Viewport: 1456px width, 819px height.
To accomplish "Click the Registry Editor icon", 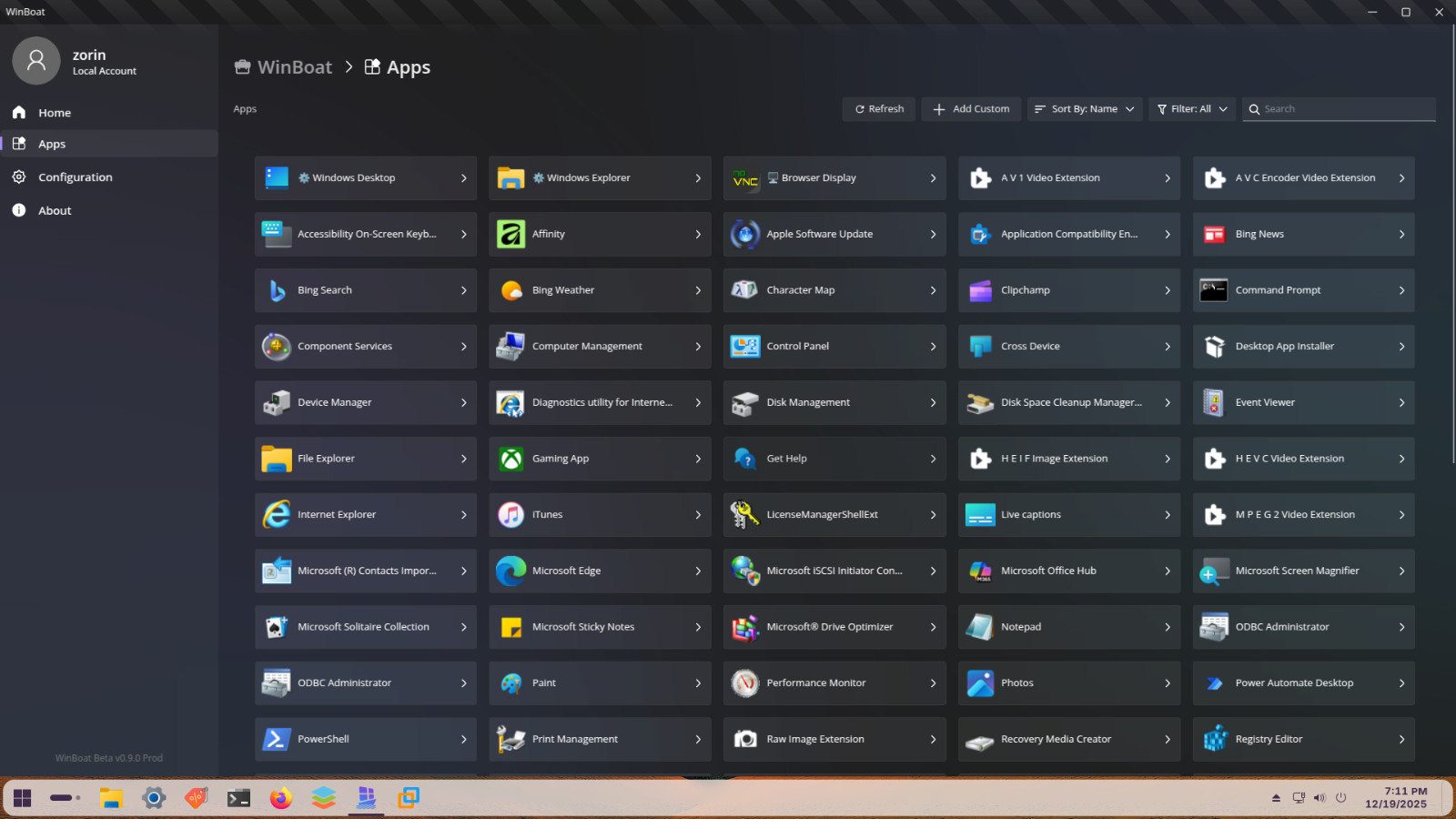I will pyautogui.click(x=1214, y=739).
